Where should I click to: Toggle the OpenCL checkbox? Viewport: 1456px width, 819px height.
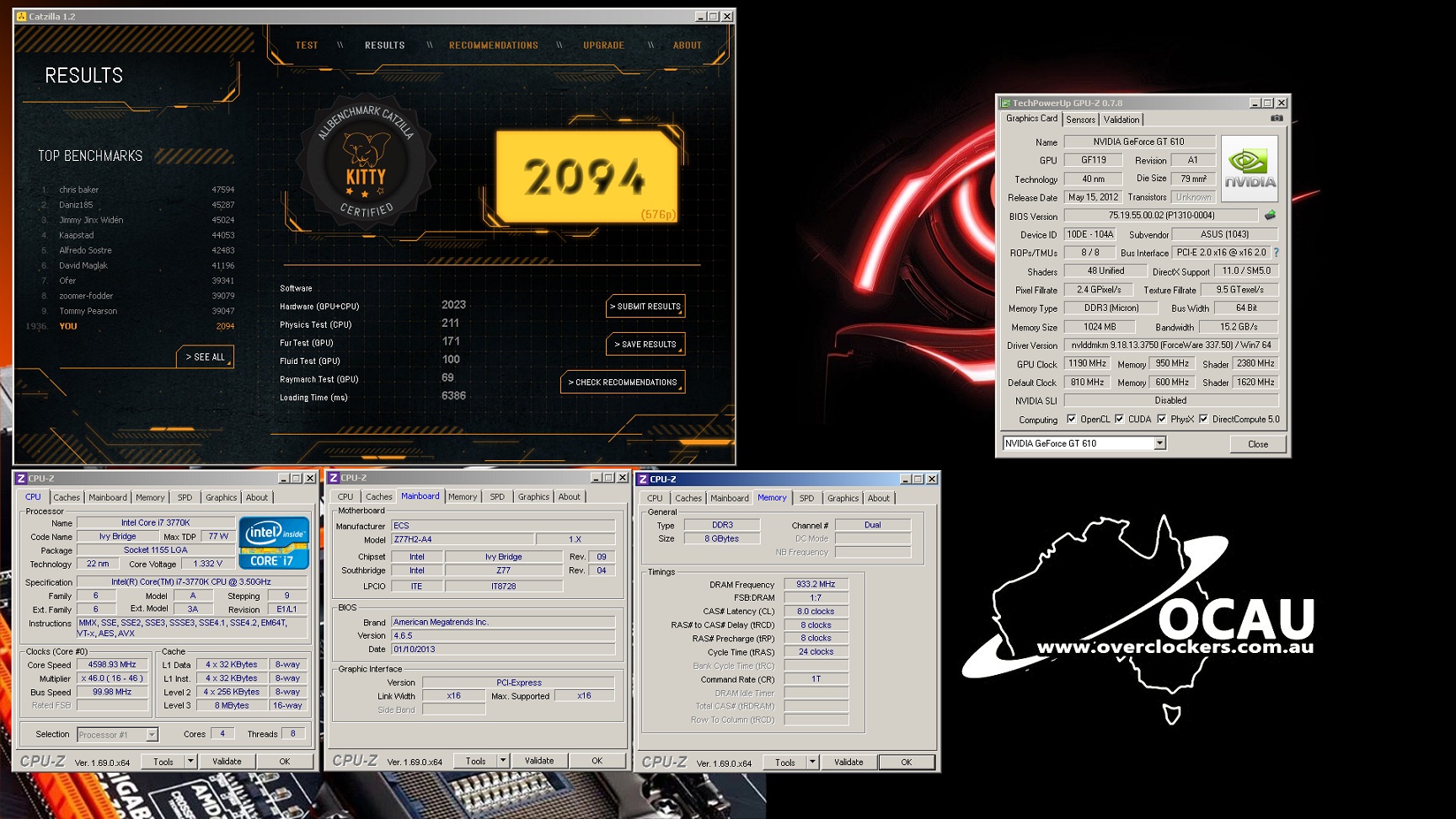tap(1072, 419)
